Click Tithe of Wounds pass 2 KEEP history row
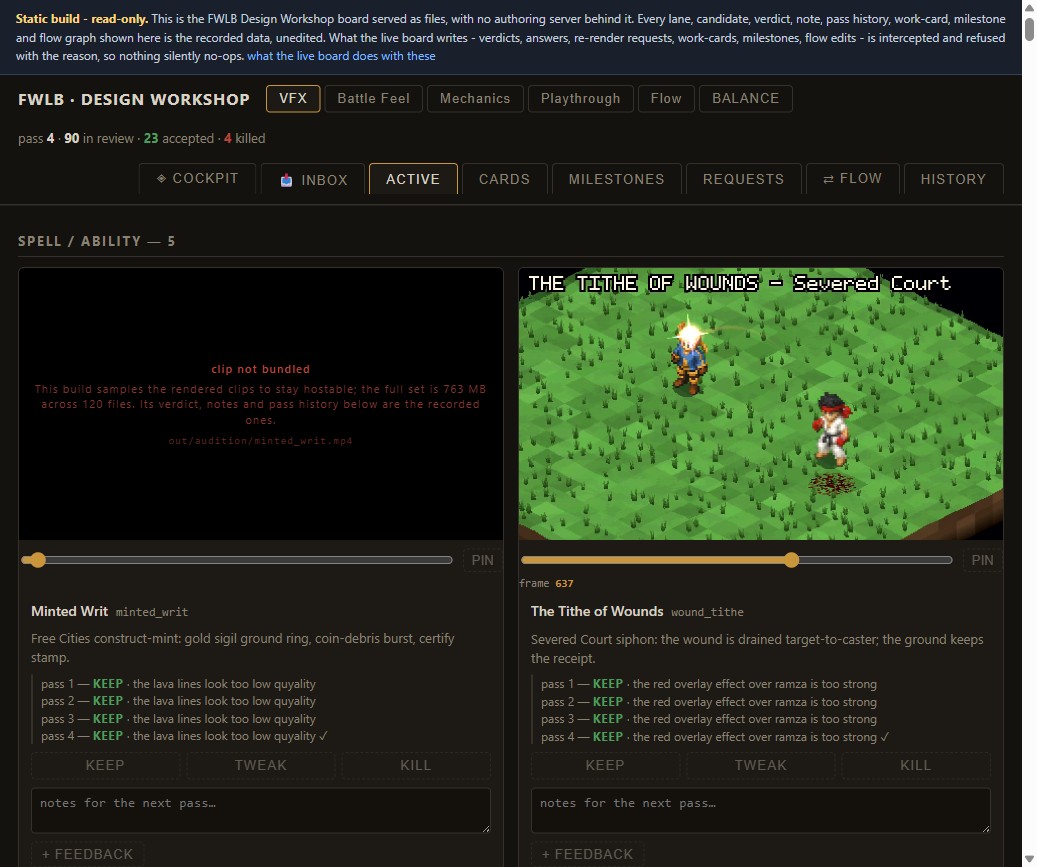Screen dimensions: 1037x867 (709, 702)
